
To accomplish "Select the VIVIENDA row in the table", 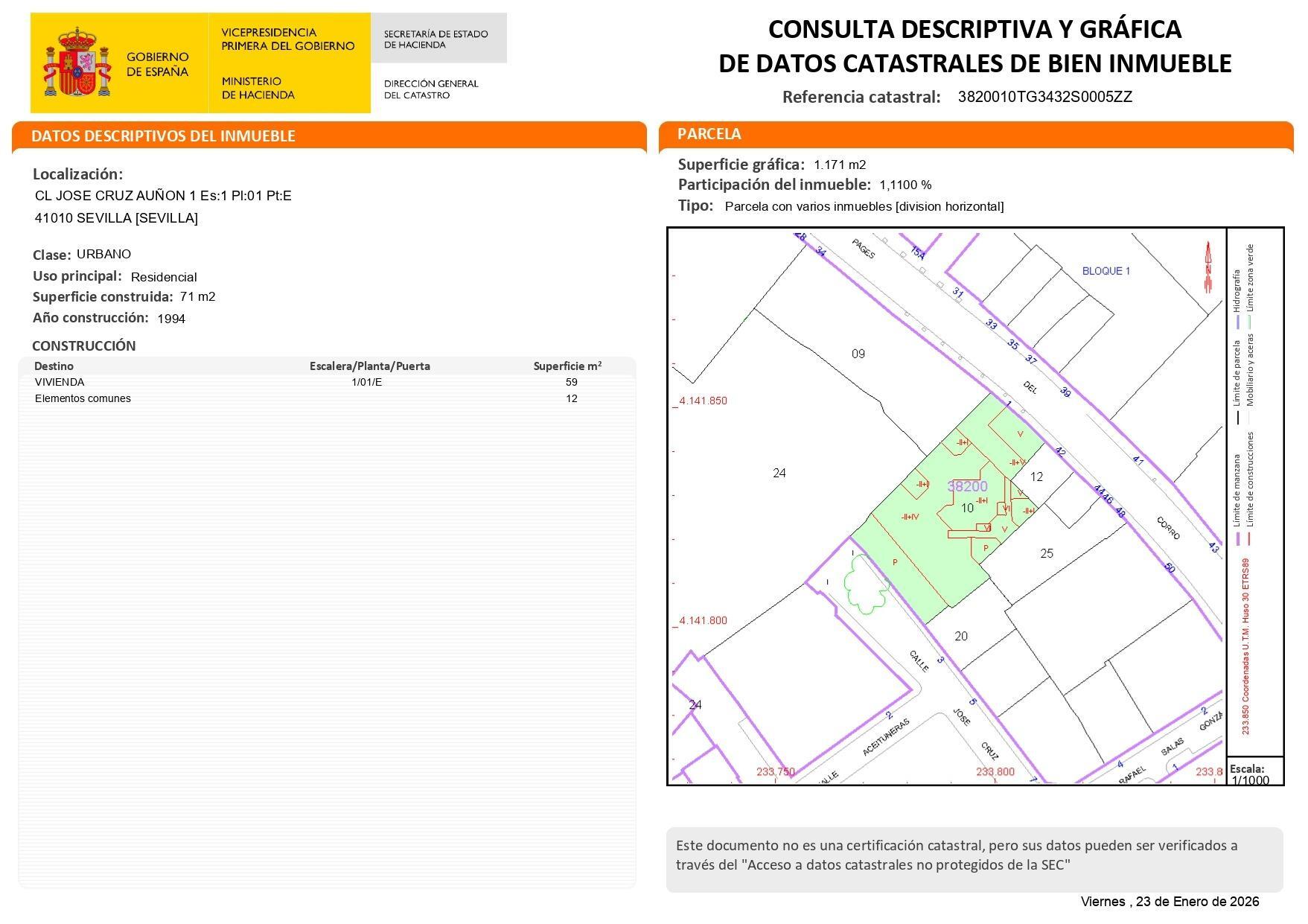I will 61,382.
